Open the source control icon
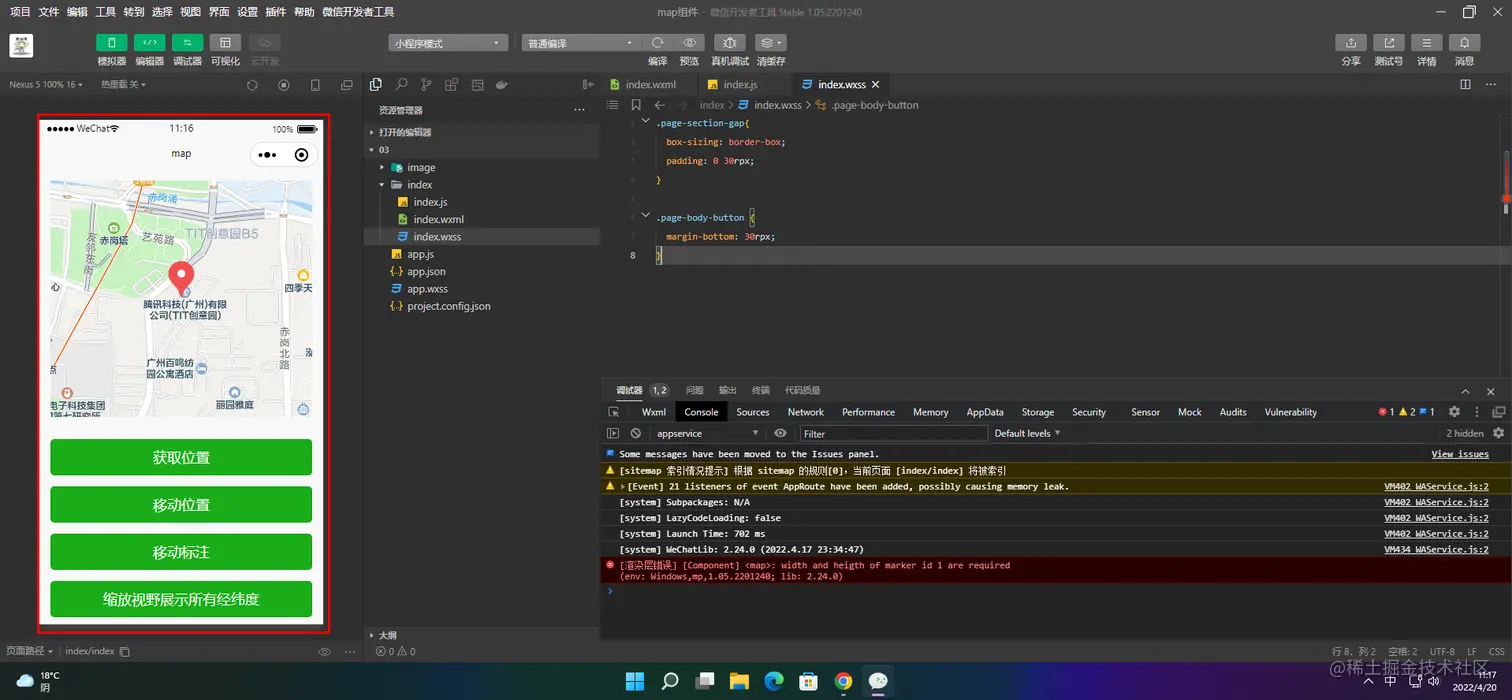Image resolution: width=1512 pixels, height=700 pixels. tap(426, 85)
